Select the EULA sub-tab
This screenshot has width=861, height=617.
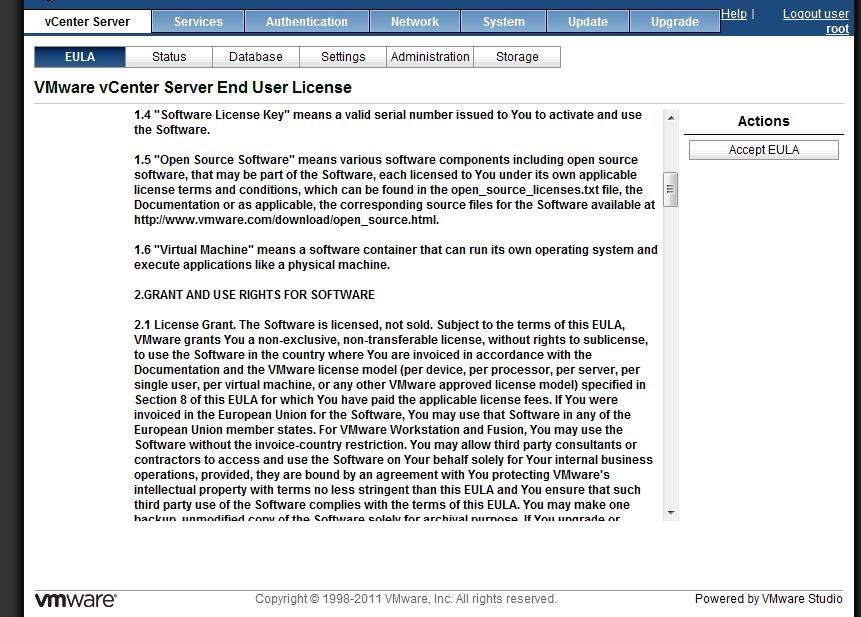tap(80, 57)
